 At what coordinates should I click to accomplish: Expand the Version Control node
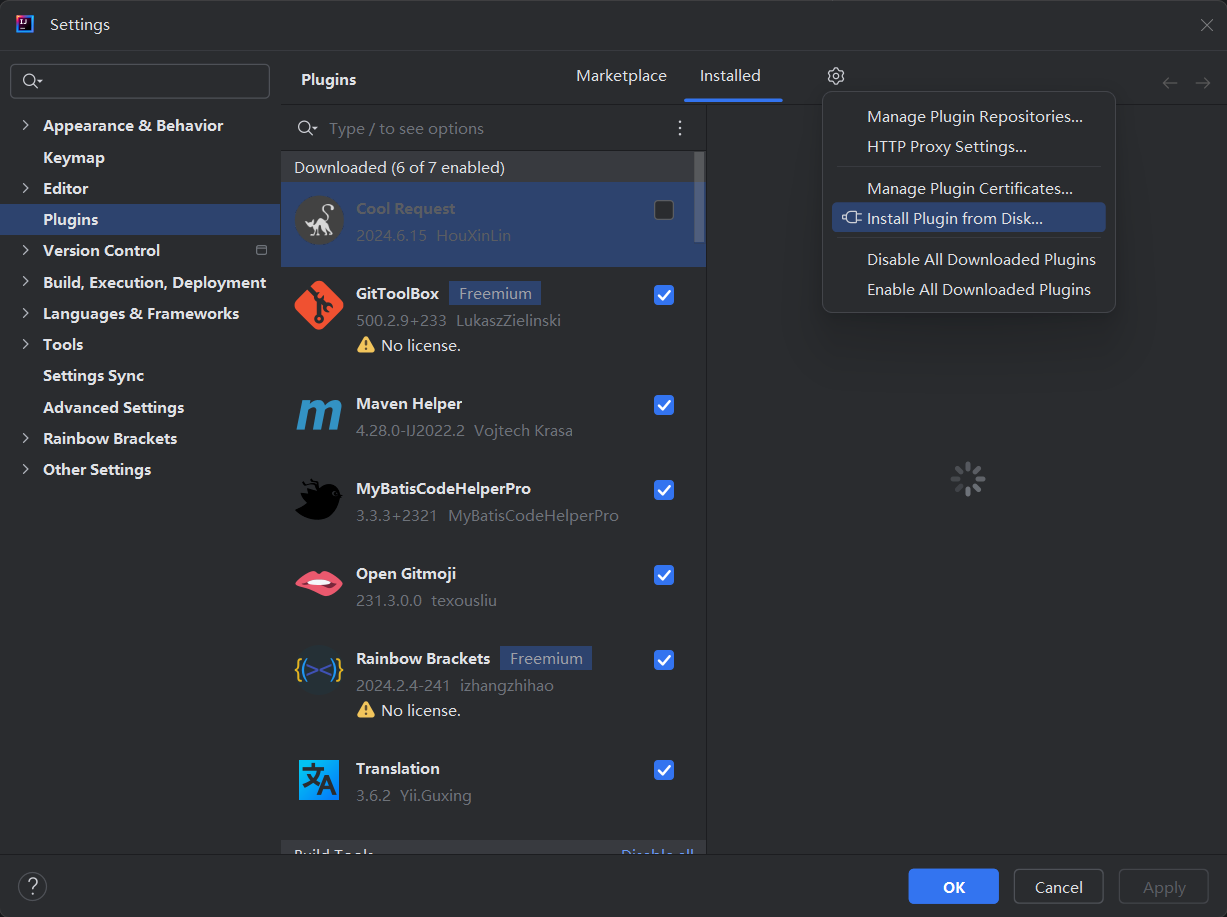click(26, 250)
